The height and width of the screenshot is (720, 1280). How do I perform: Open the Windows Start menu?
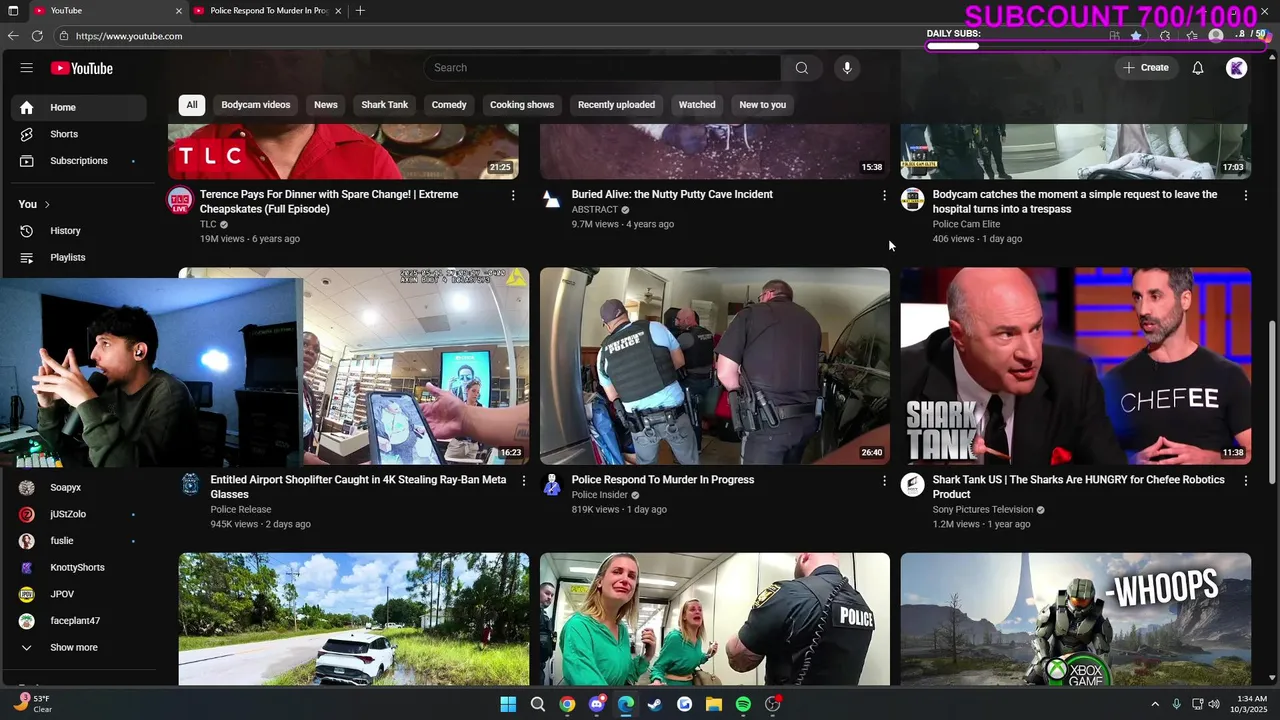(x=508, y=704)
